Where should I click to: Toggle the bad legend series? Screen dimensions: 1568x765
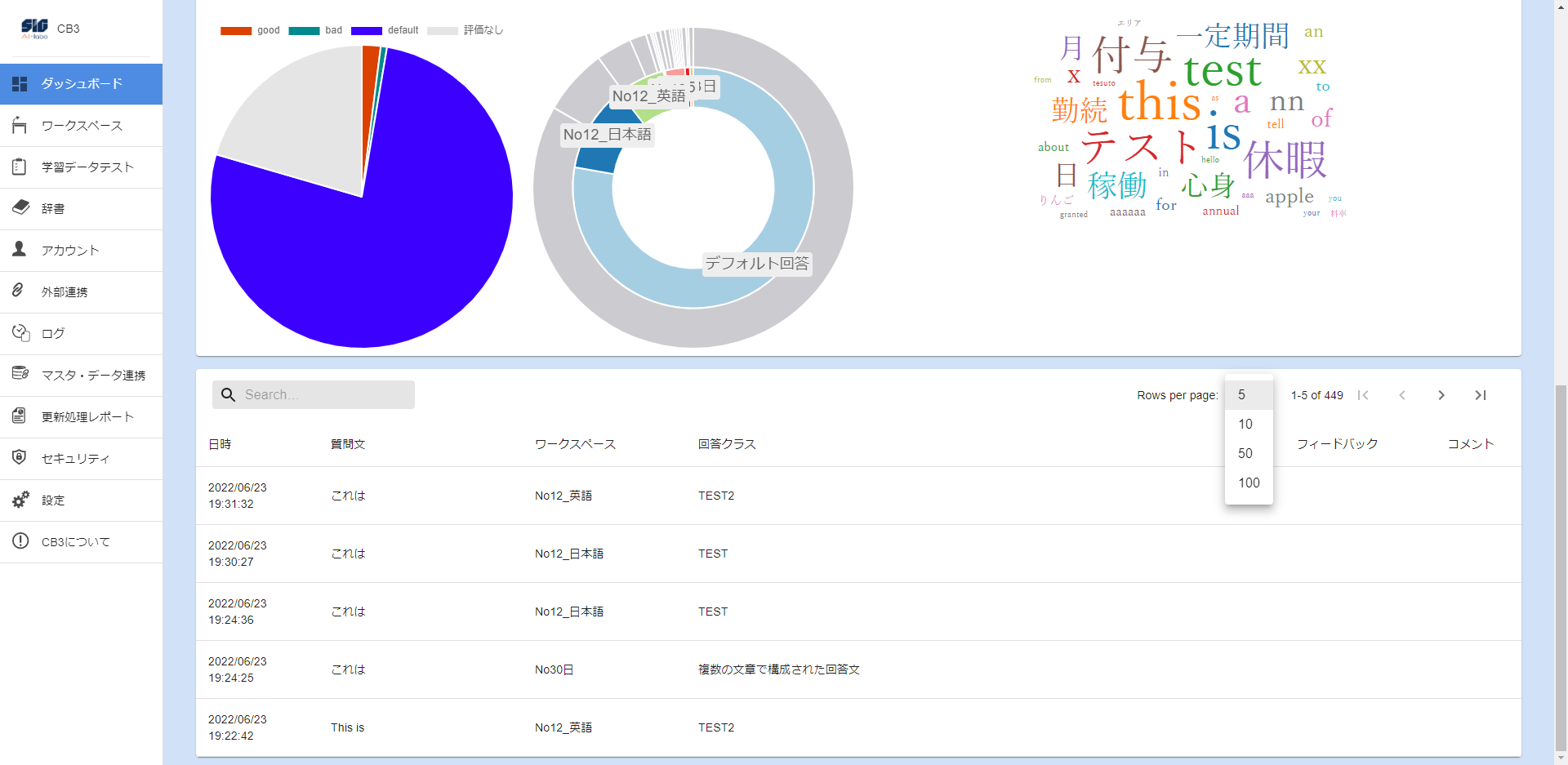point(316,30)
